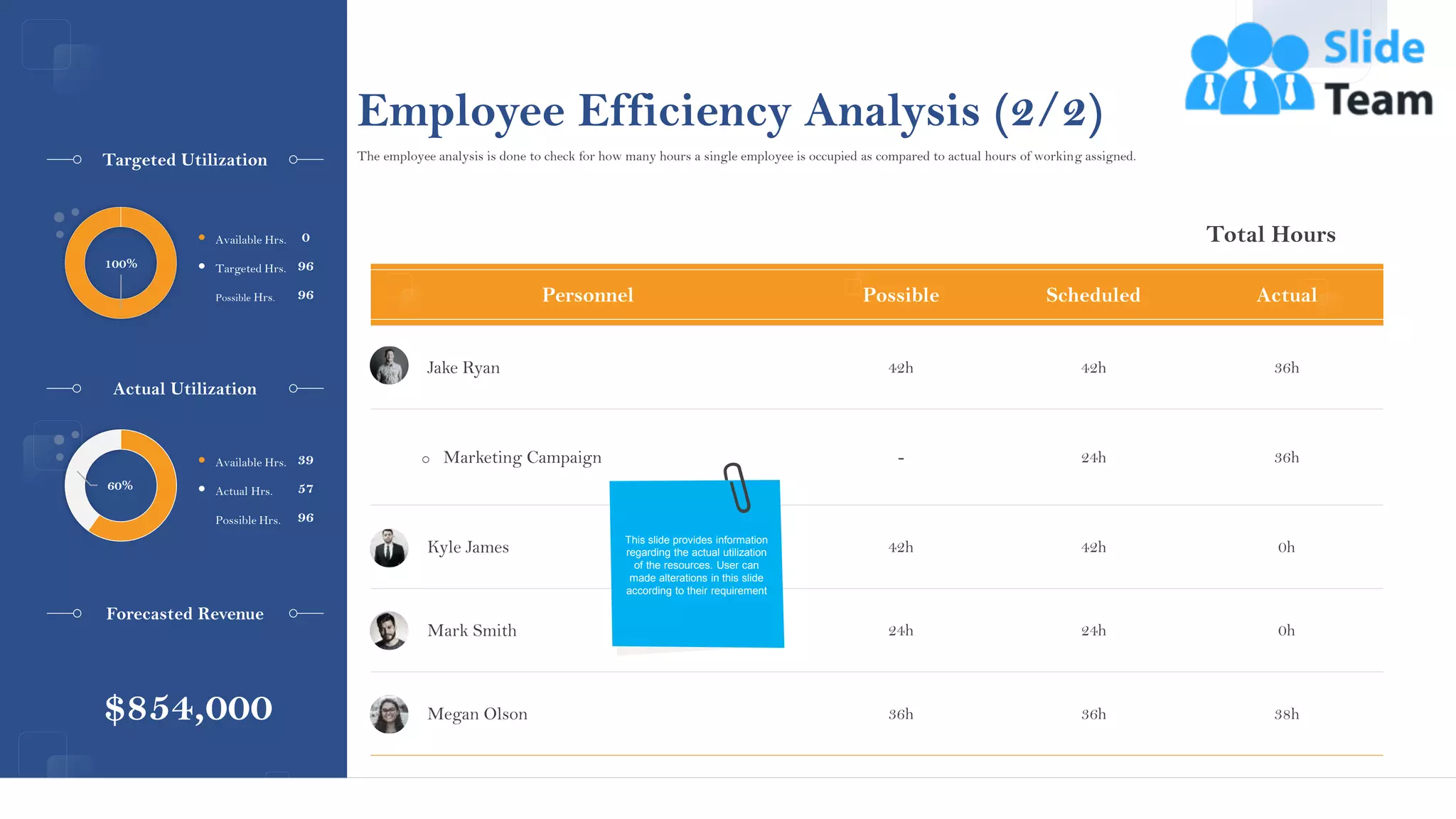Click the white Targeted Hrs. legend bullet
The image size is (1456, 819).
[202, 266]
